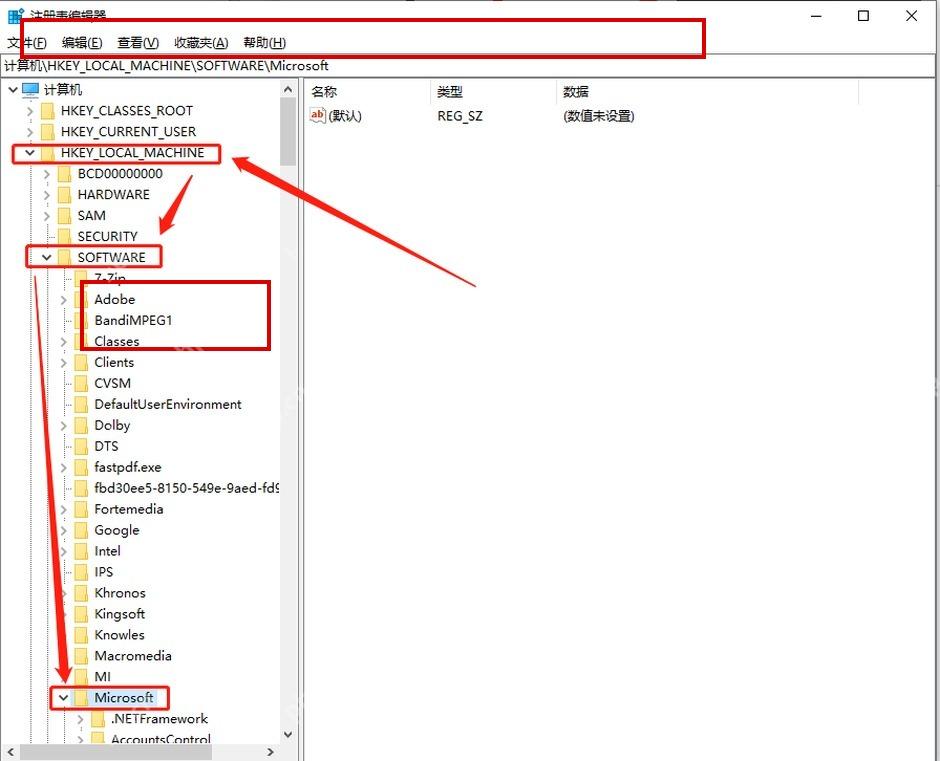940x761 pixels.
Task: Click the HKEY_CLASSES_ROOT folder icon
Action: coord(47,111)
